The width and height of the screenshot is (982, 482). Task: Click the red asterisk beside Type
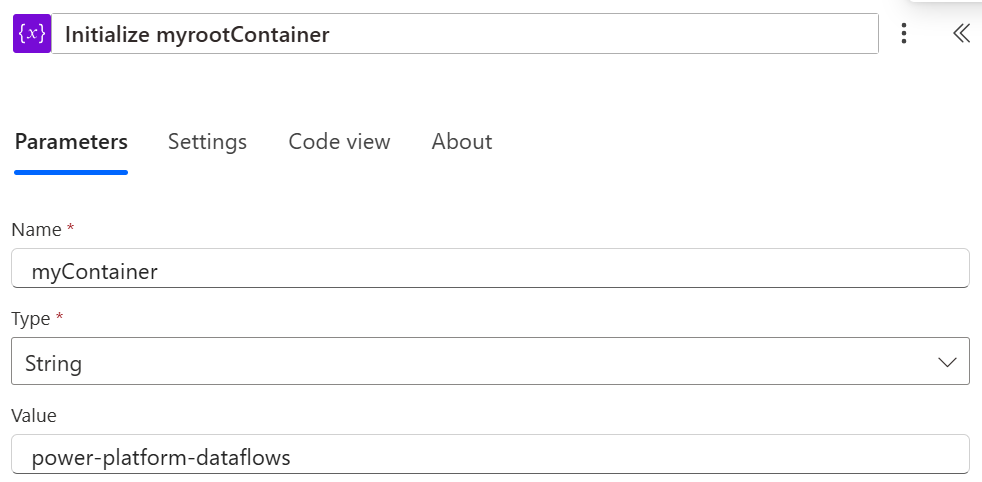[59, 317]
